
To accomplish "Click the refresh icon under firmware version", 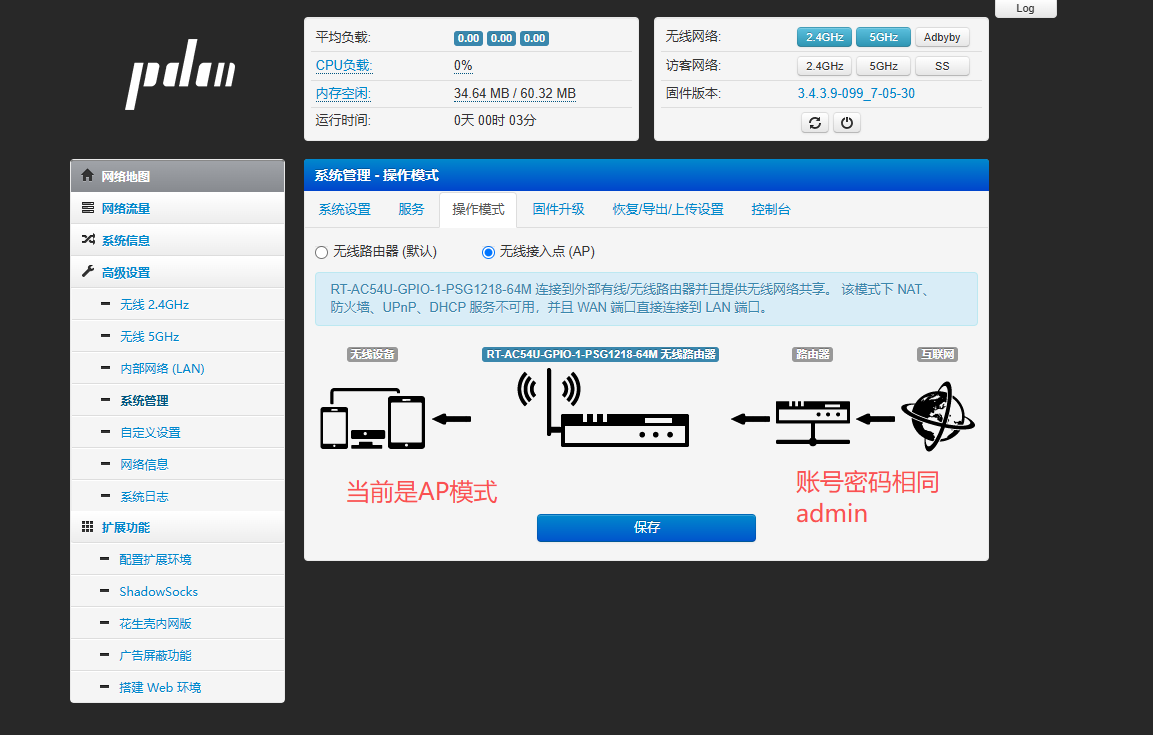I will tap(815, 123).
